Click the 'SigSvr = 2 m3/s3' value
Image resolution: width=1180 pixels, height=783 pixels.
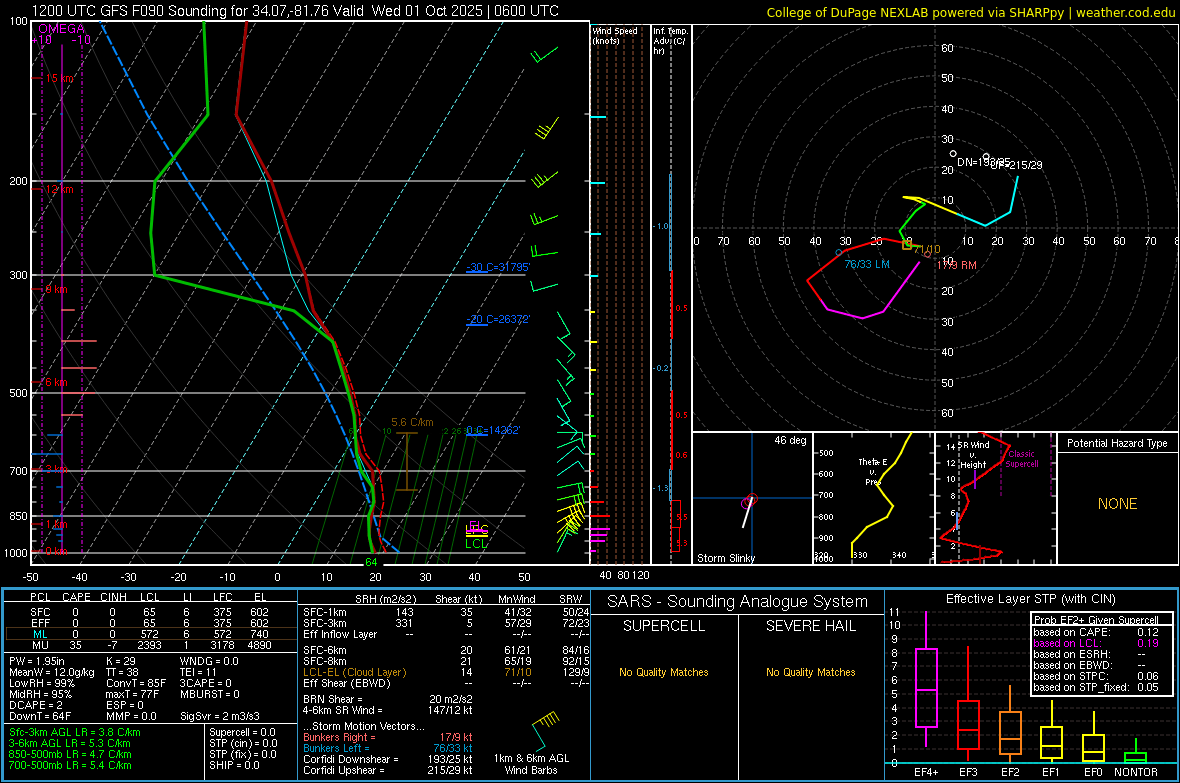[x=220, y=716]
